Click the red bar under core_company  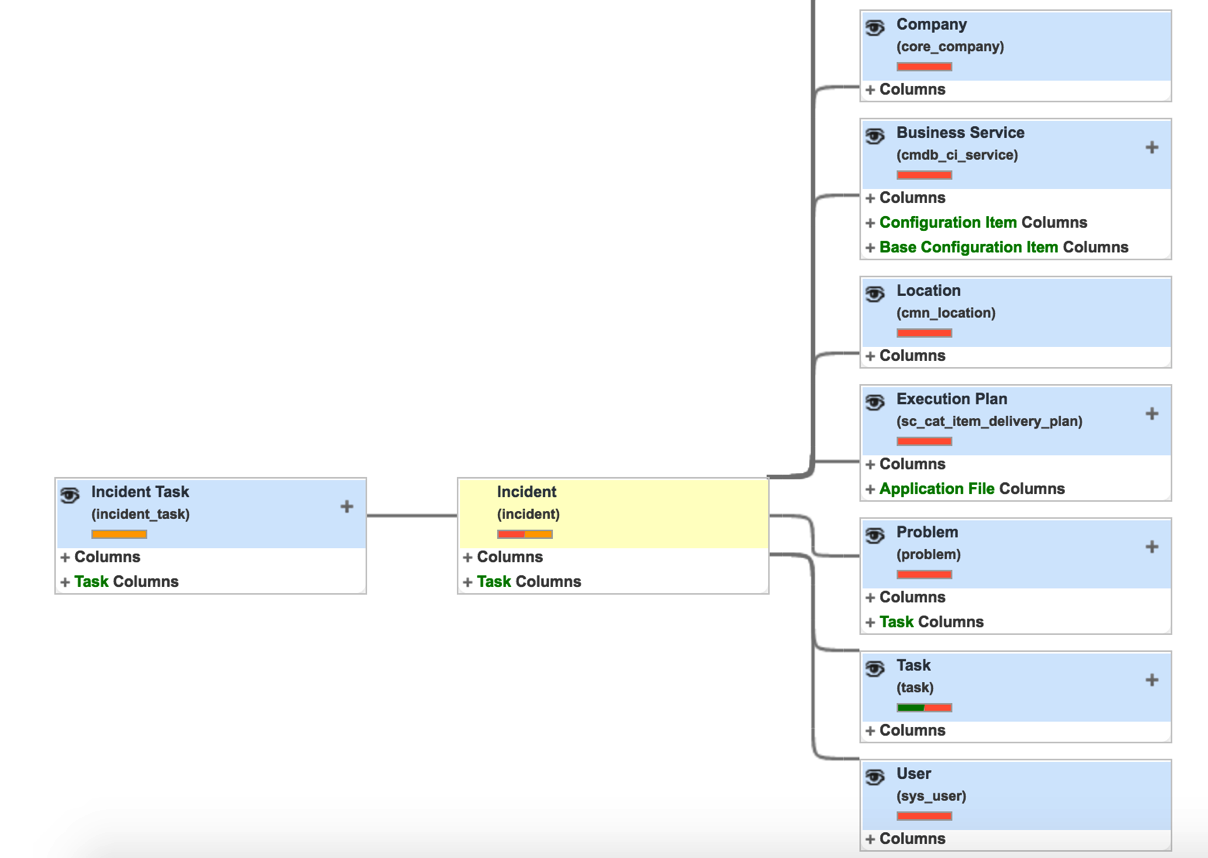(x=924, y=67)
